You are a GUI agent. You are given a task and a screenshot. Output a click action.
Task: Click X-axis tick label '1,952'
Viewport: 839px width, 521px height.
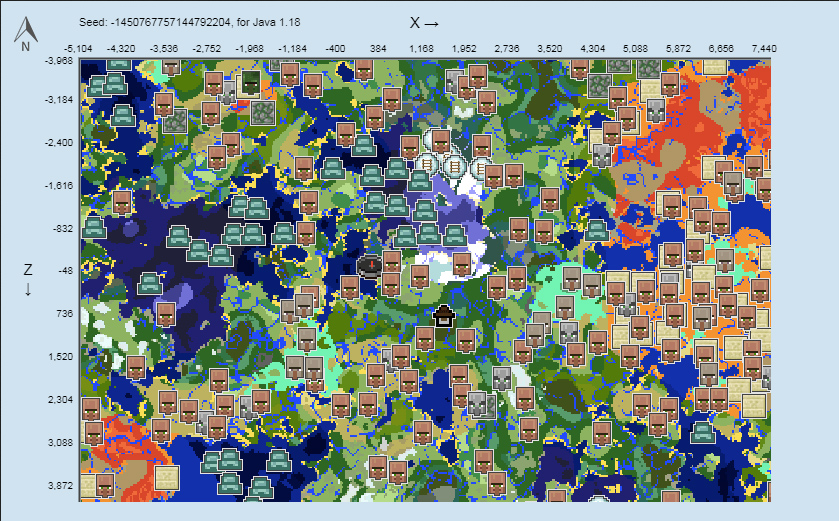tap(464, 49)
